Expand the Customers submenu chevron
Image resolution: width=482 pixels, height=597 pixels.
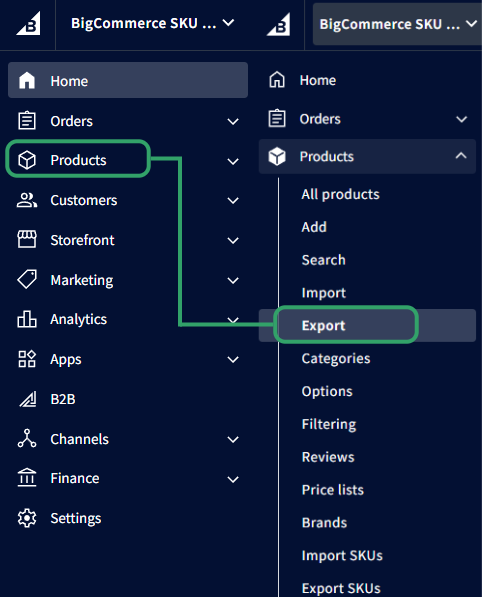pyautogui.click(x=233, y=201)
